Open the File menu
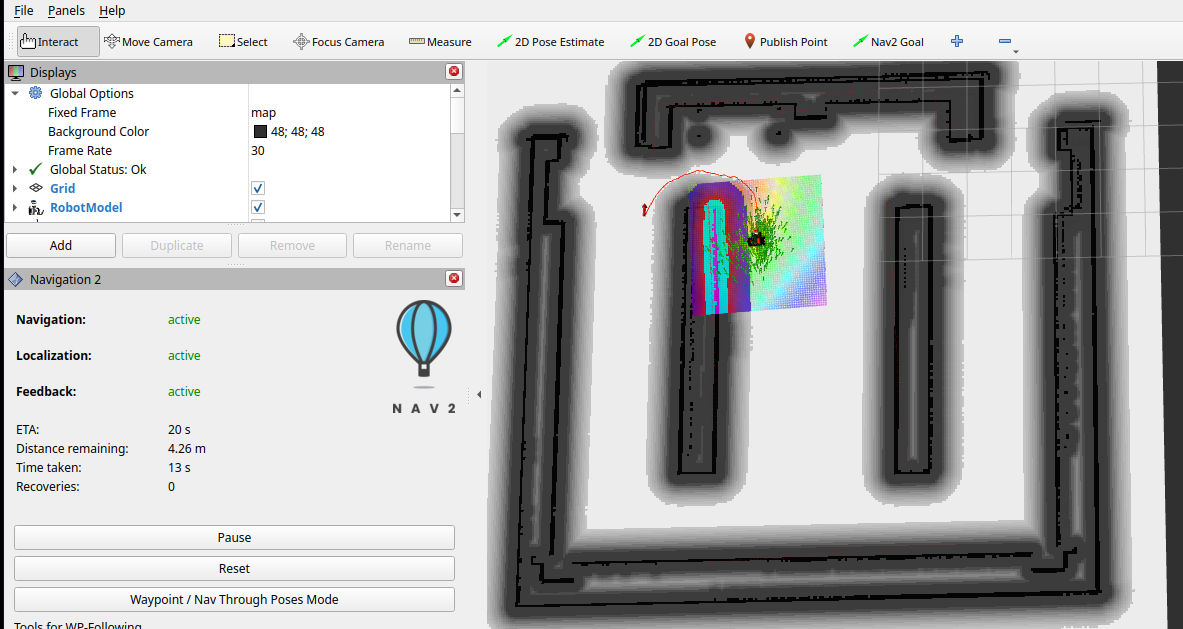 23,10
